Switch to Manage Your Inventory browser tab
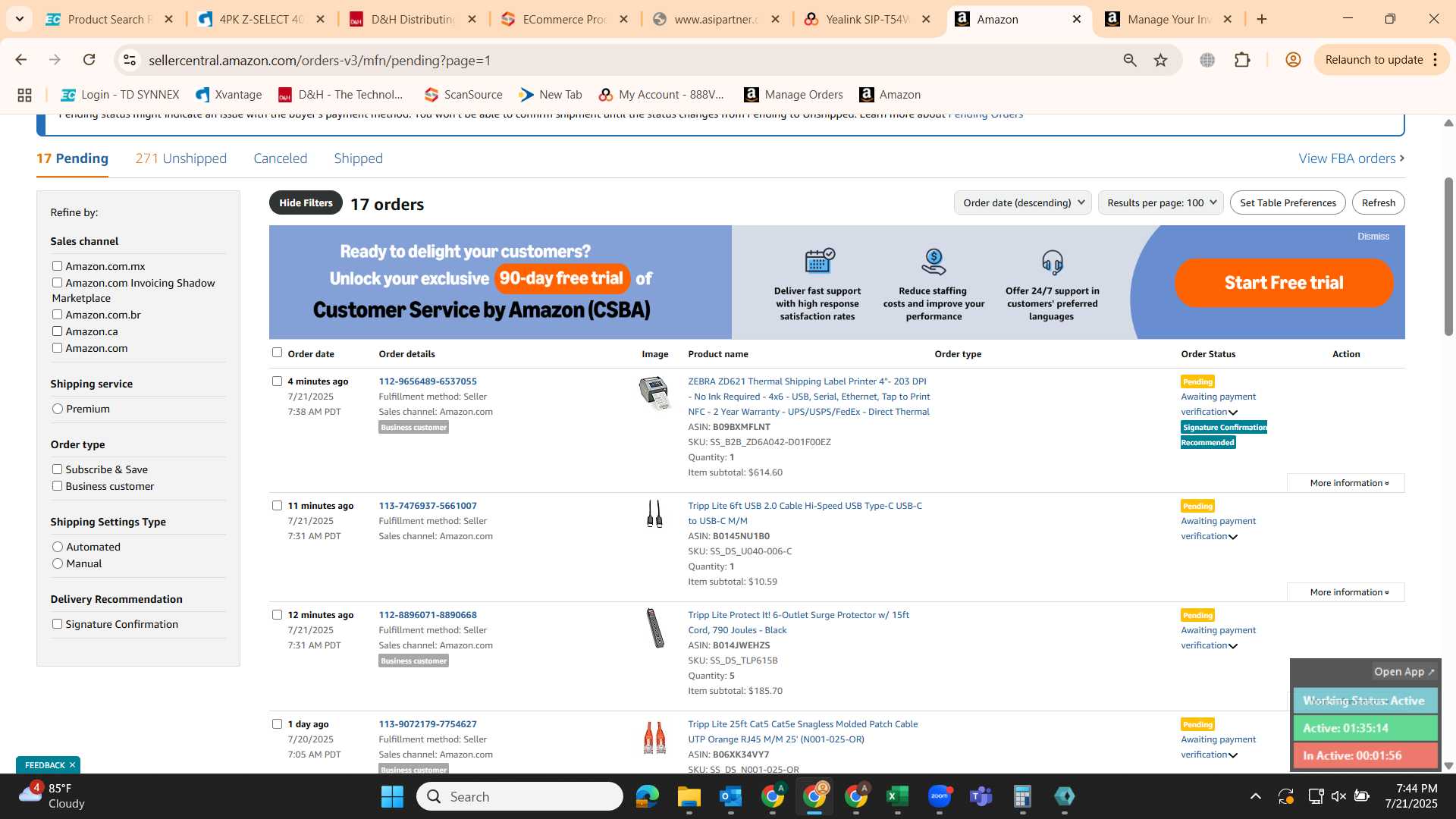Viewport: 1456px width, 819px height. (1168, 19)
